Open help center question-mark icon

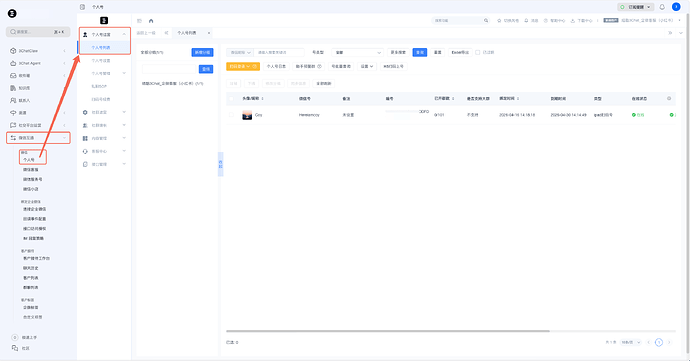point(546,20)
